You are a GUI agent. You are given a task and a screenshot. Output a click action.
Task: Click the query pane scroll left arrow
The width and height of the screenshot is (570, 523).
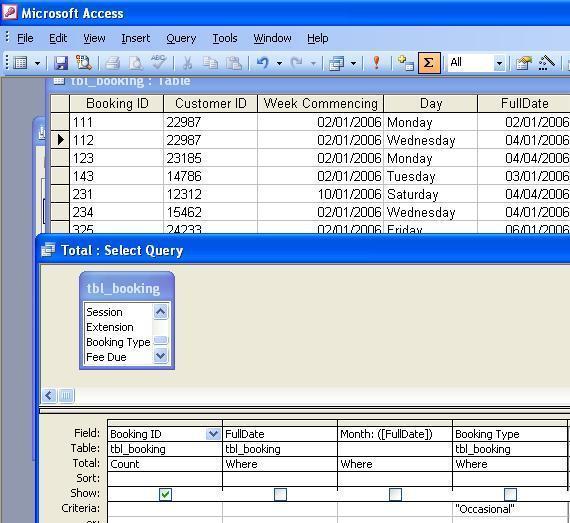pyautogui.click(x=49, y=395)
